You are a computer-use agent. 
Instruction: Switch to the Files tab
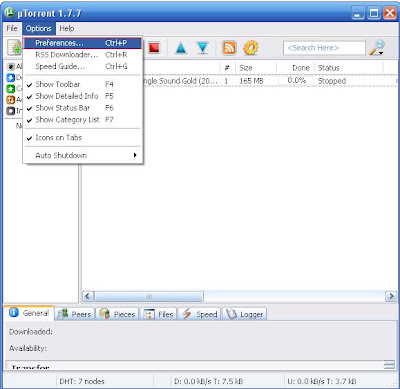point(159,314)
